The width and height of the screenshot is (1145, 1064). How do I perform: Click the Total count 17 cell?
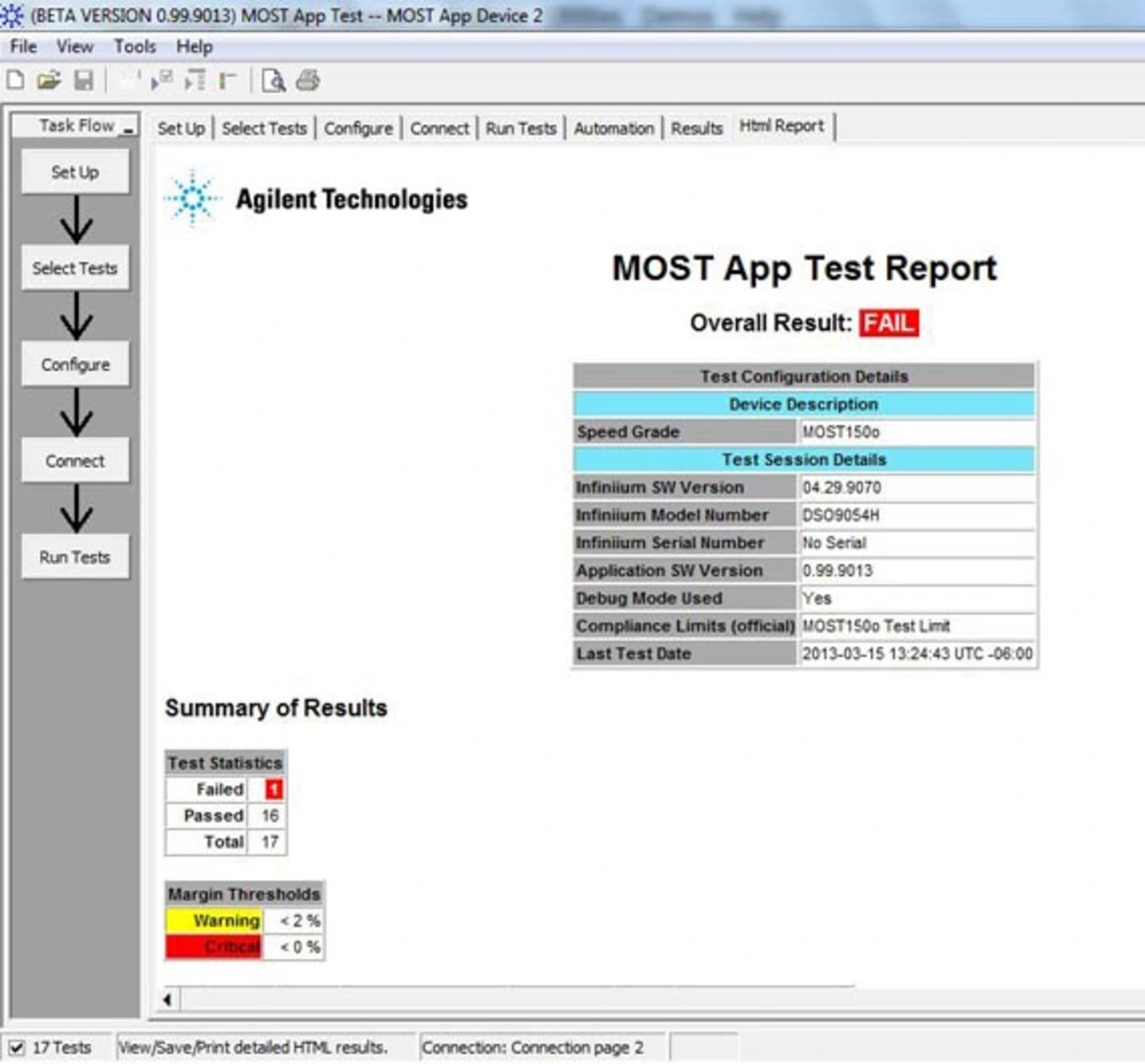[x=269, y=841]
